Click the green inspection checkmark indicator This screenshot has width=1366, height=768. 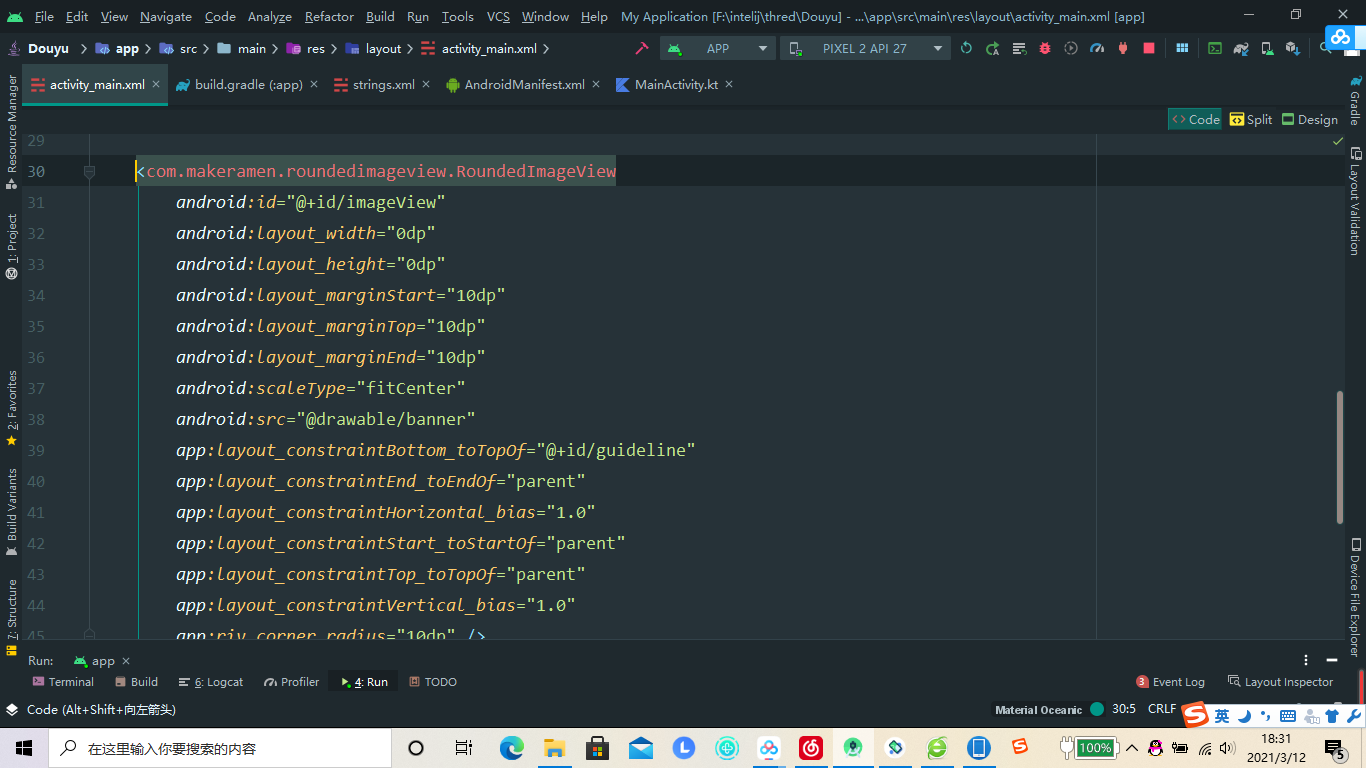[x=1338, y=142]
